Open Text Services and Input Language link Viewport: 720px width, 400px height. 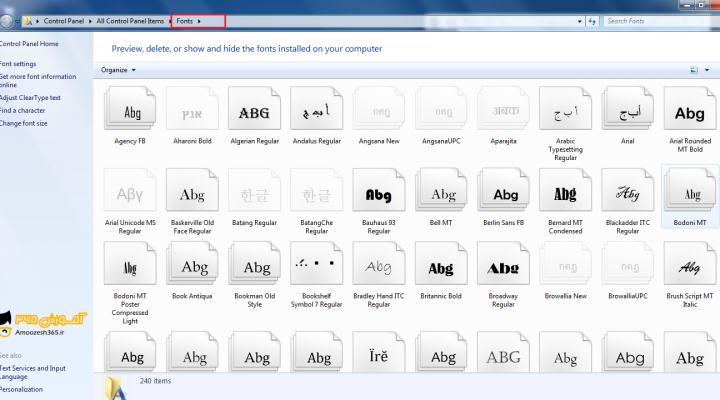(33, 372)
